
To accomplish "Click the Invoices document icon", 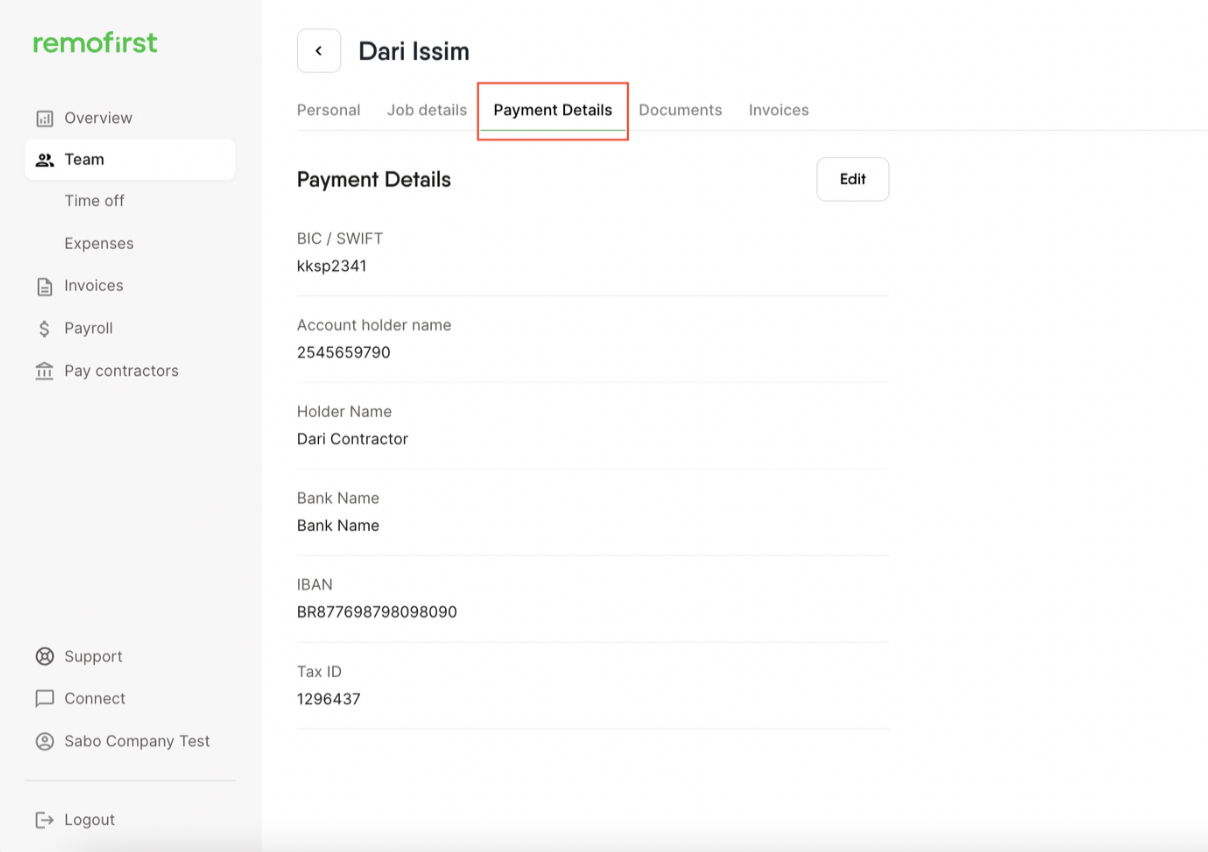I will pyautogui.click(x=44, y=287).
